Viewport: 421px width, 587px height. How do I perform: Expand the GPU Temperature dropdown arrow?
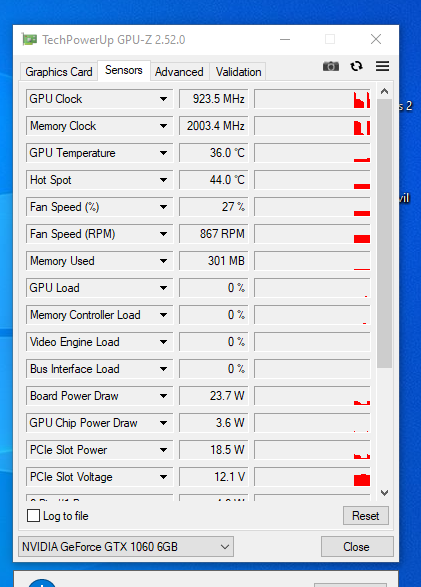[x=163, y=153]
